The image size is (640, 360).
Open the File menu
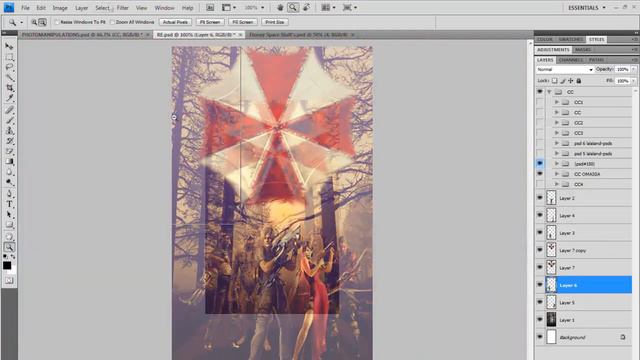pos(25,8)
